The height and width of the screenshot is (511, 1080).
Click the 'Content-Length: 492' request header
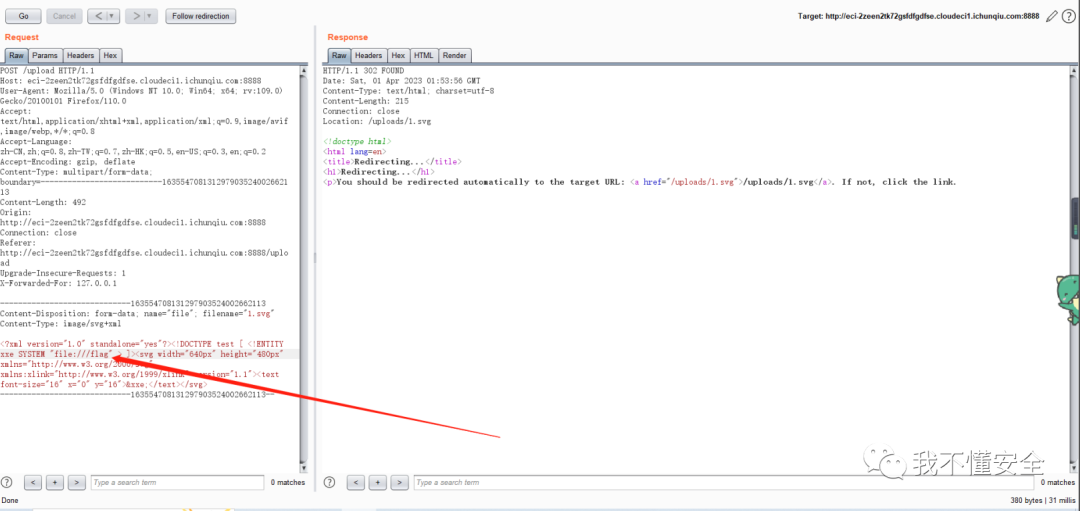[43, 202]
